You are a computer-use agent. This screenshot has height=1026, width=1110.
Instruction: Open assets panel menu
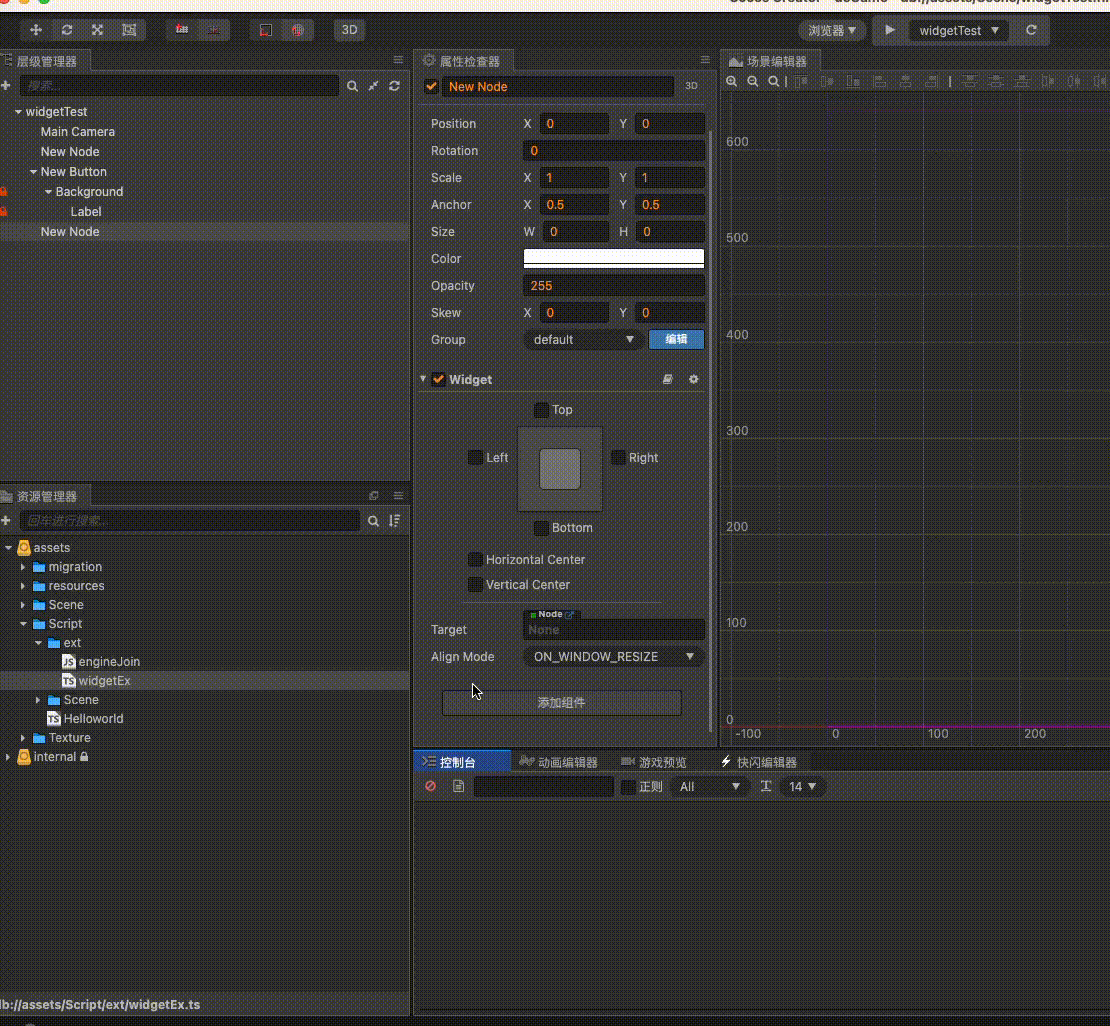[x=398, y=496]
